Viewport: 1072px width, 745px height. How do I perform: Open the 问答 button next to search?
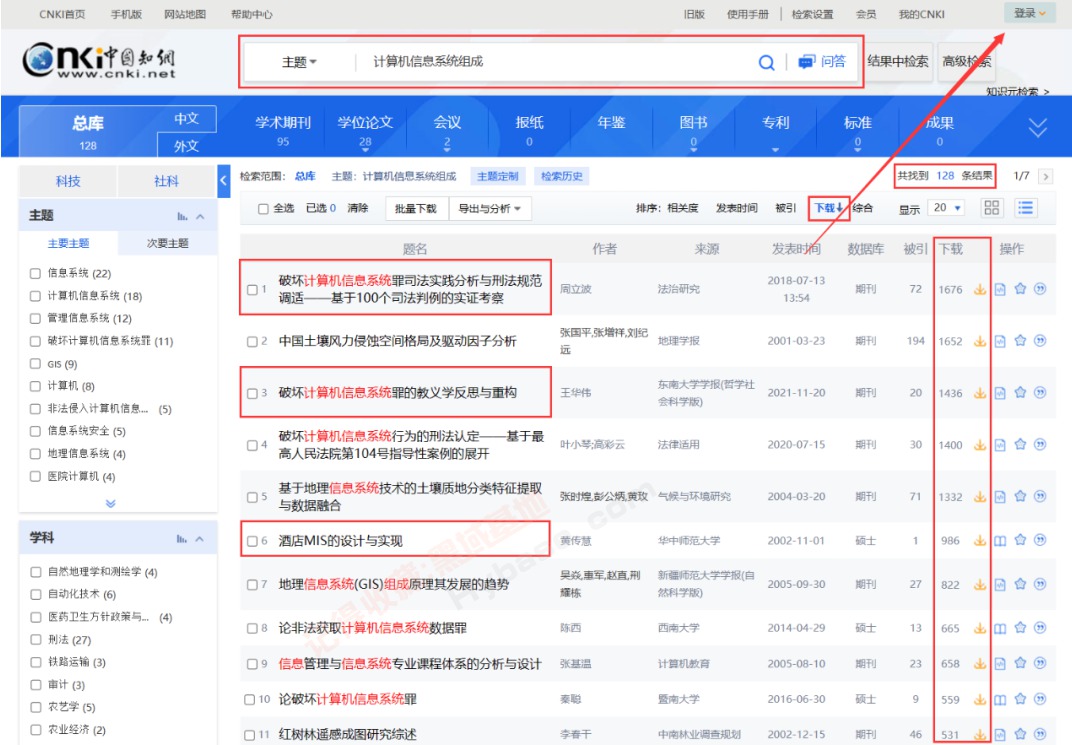tap(822, 62)
